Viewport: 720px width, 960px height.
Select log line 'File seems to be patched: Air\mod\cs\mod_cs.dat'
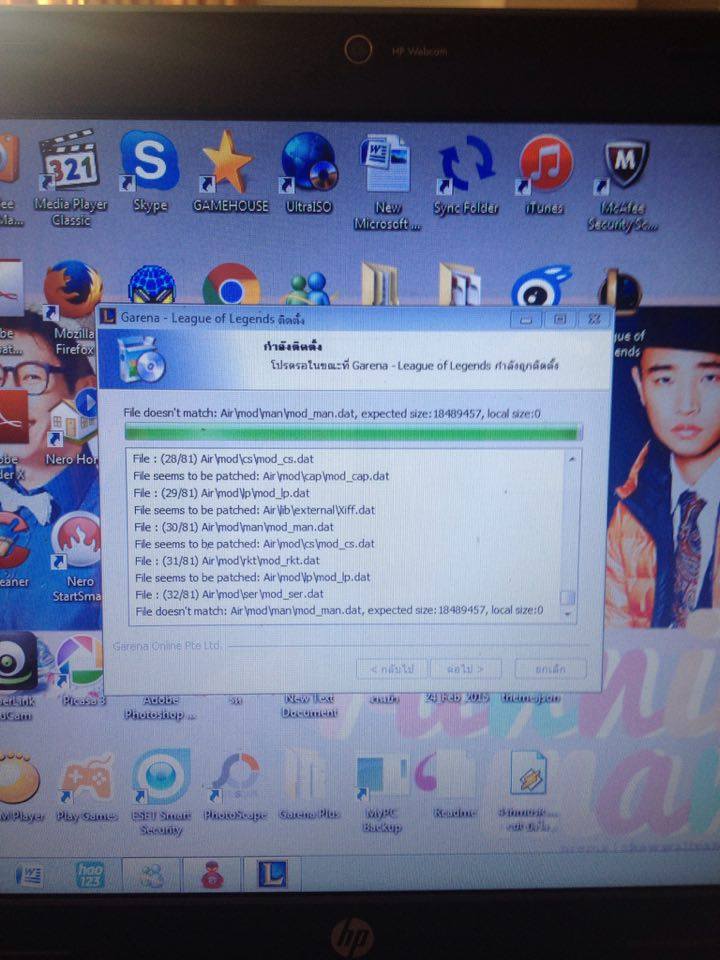coord(255,544)
